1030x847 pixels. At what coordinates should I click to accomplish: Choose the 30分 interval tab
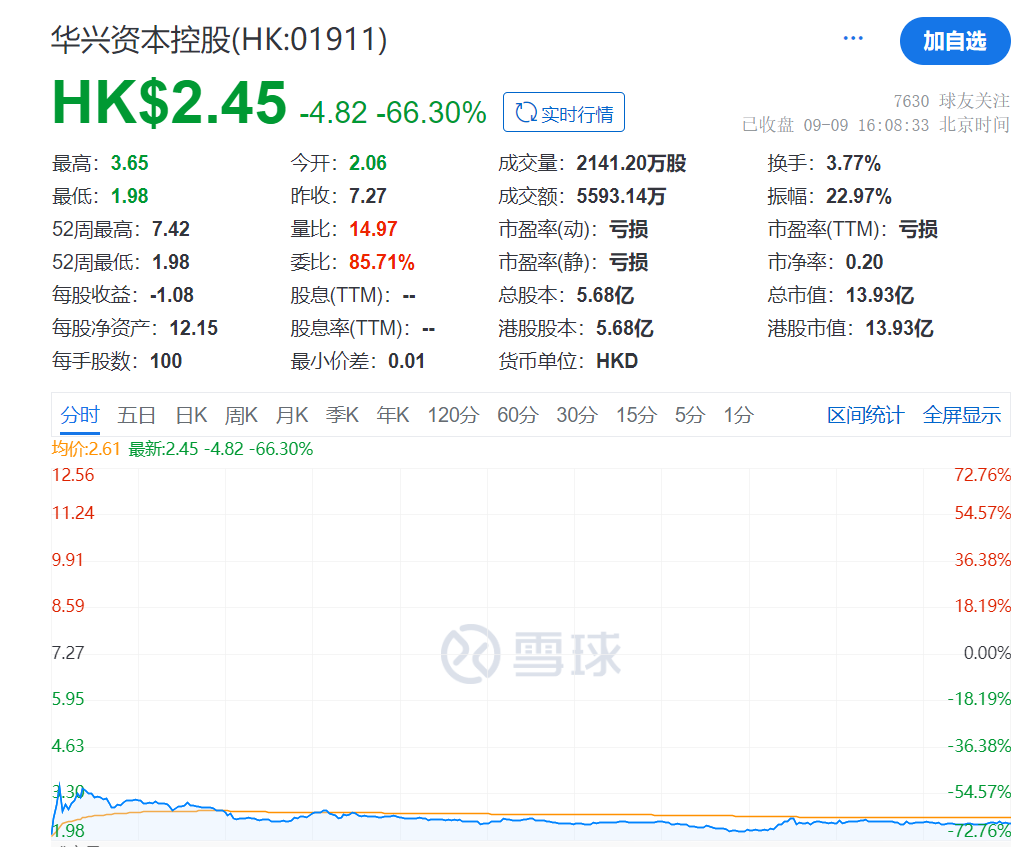(577, 415)
